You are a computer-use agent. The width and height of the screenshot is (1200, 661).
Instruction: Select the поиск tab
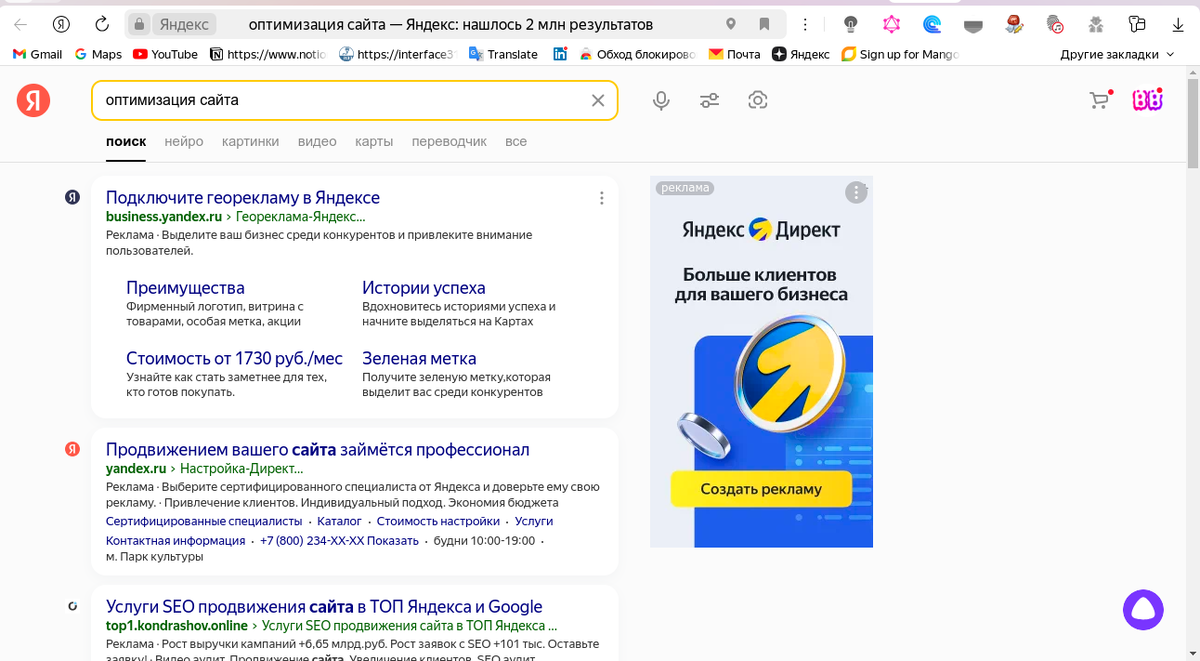pyautogui.click(x=126, y=142)
